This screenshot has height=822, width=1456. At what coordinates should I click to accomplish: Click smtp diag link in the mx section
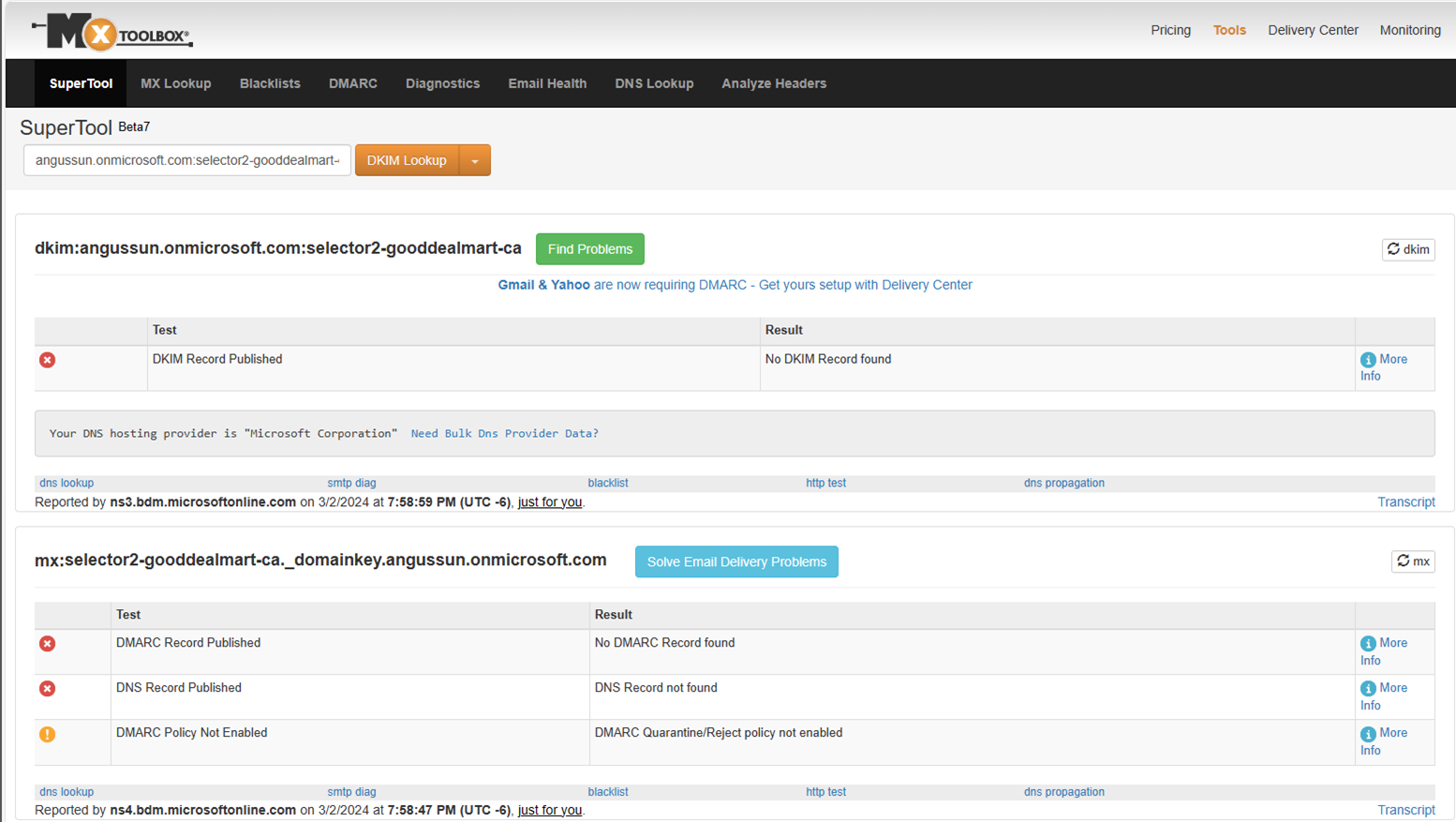pyautogui.click(x=351, y=792)
